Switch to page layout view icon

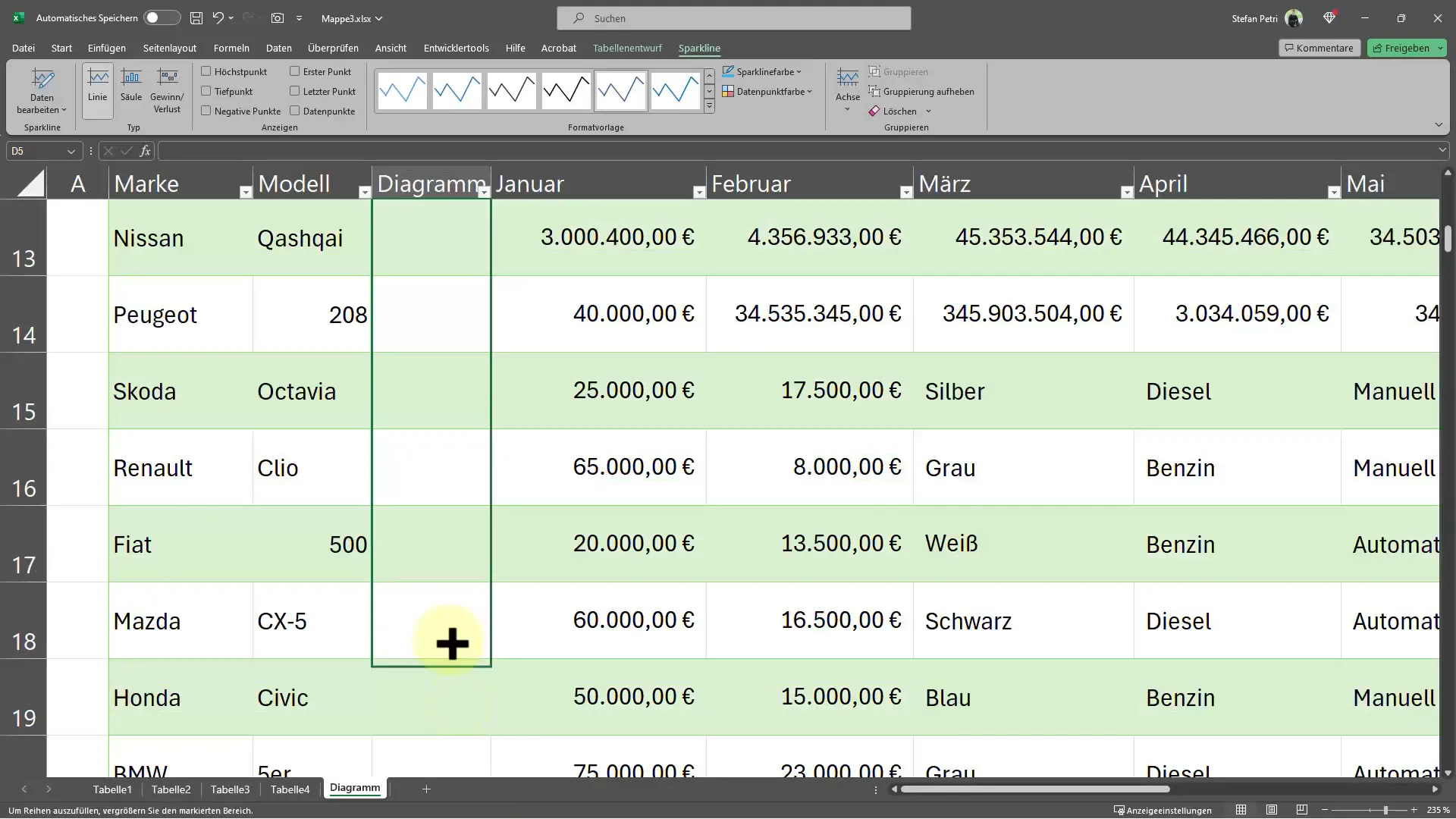click(x=1272, y=810)
